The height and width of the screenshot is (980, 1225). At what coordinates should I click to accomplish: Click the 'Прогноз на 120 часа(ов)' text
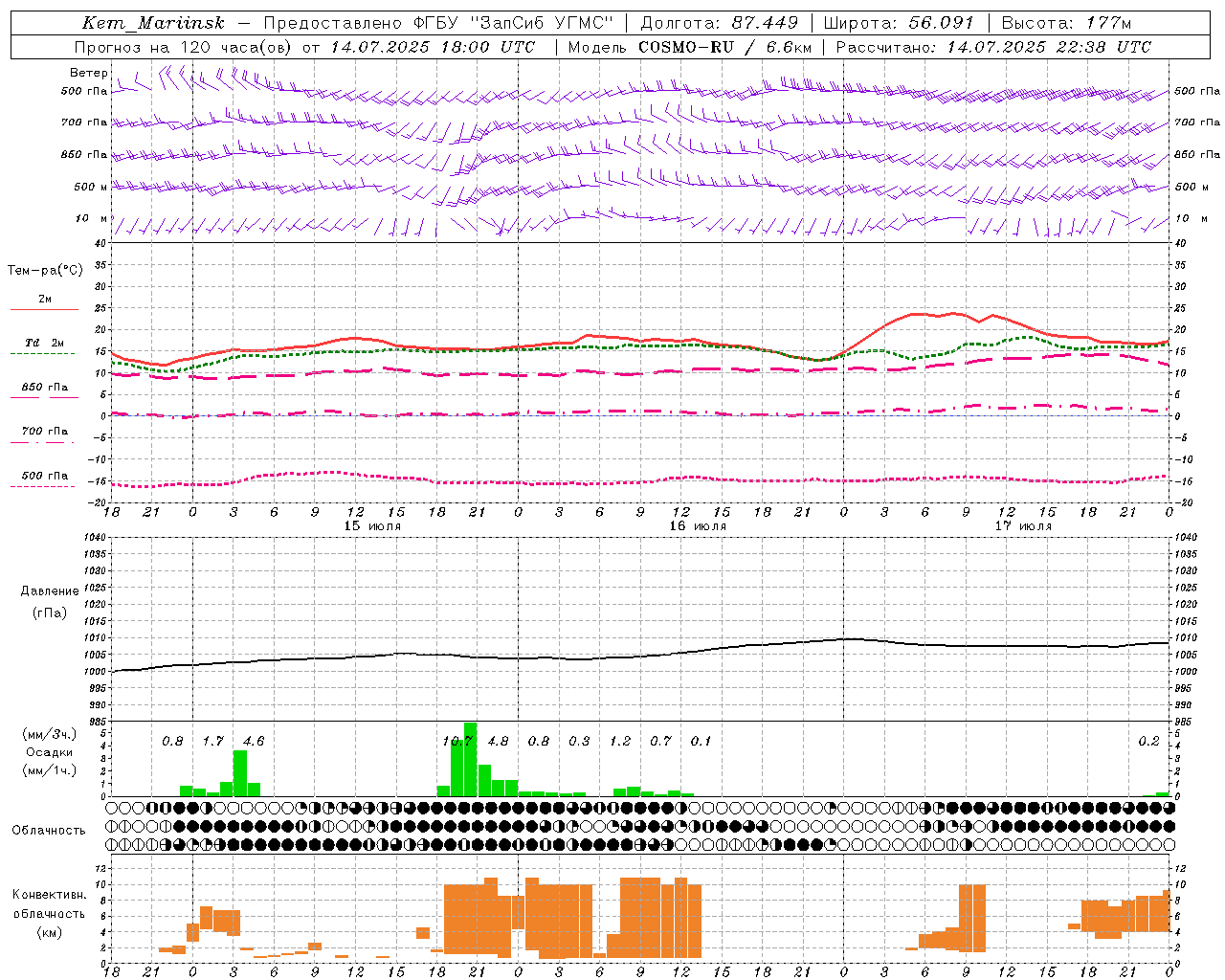pos(184,47)
